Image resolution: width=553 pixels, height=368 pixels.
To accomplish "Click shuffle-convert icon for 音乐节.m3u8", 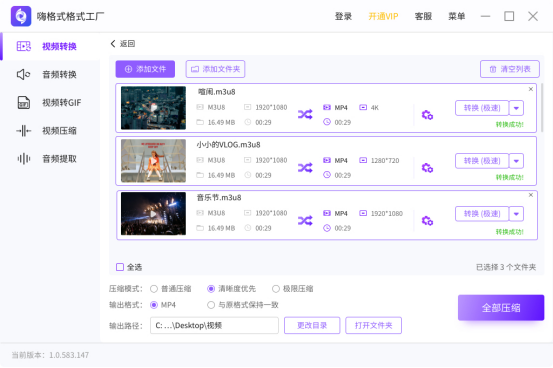I will point(305,221).
